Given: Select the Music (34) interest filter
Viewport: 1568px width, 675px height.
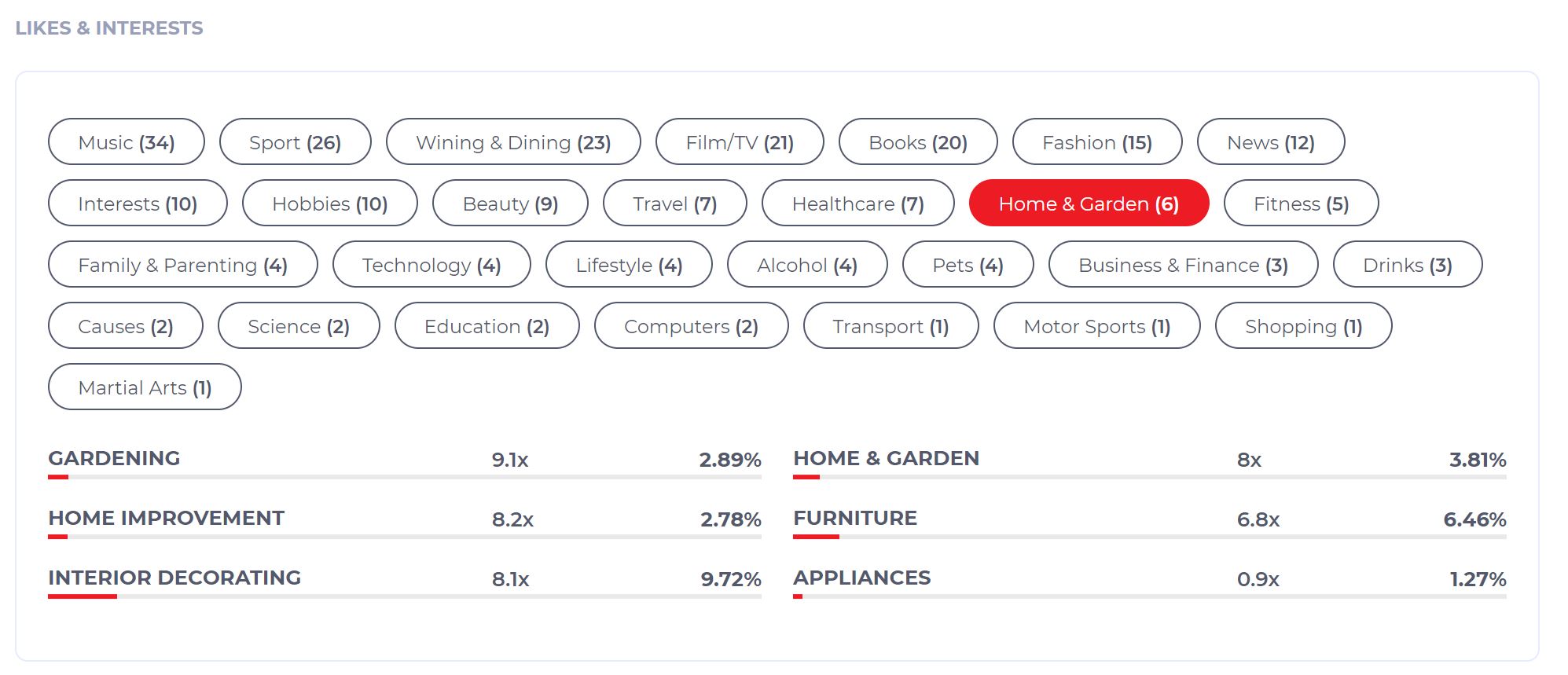Looking at the screenshot, I should (x=126, y=142).
